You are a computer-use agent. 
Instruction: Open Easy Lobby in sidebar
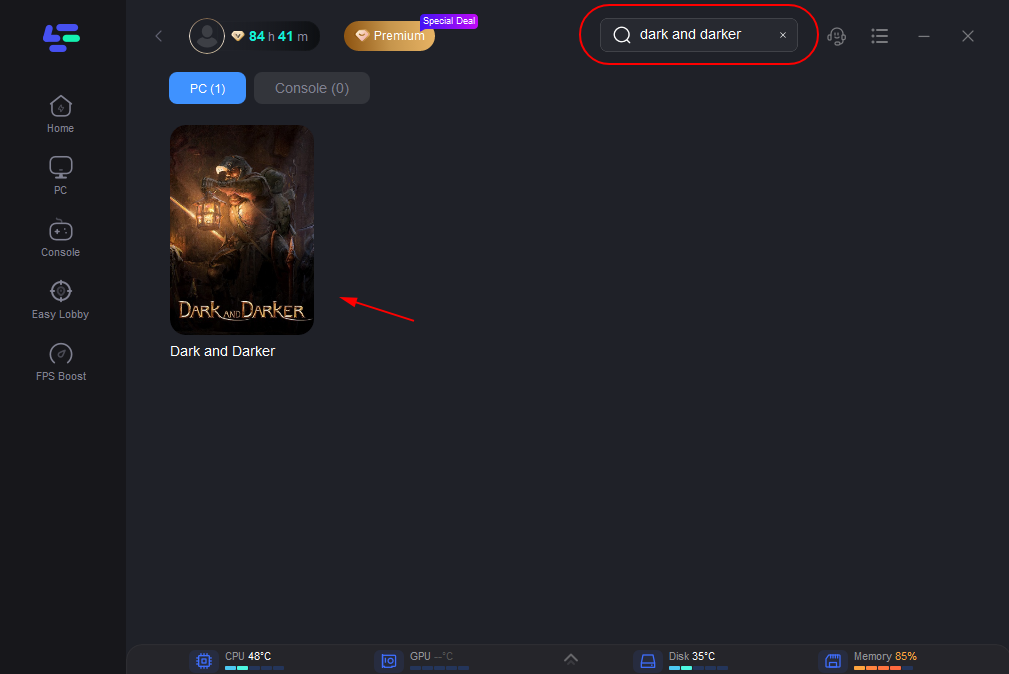(60, 300)
